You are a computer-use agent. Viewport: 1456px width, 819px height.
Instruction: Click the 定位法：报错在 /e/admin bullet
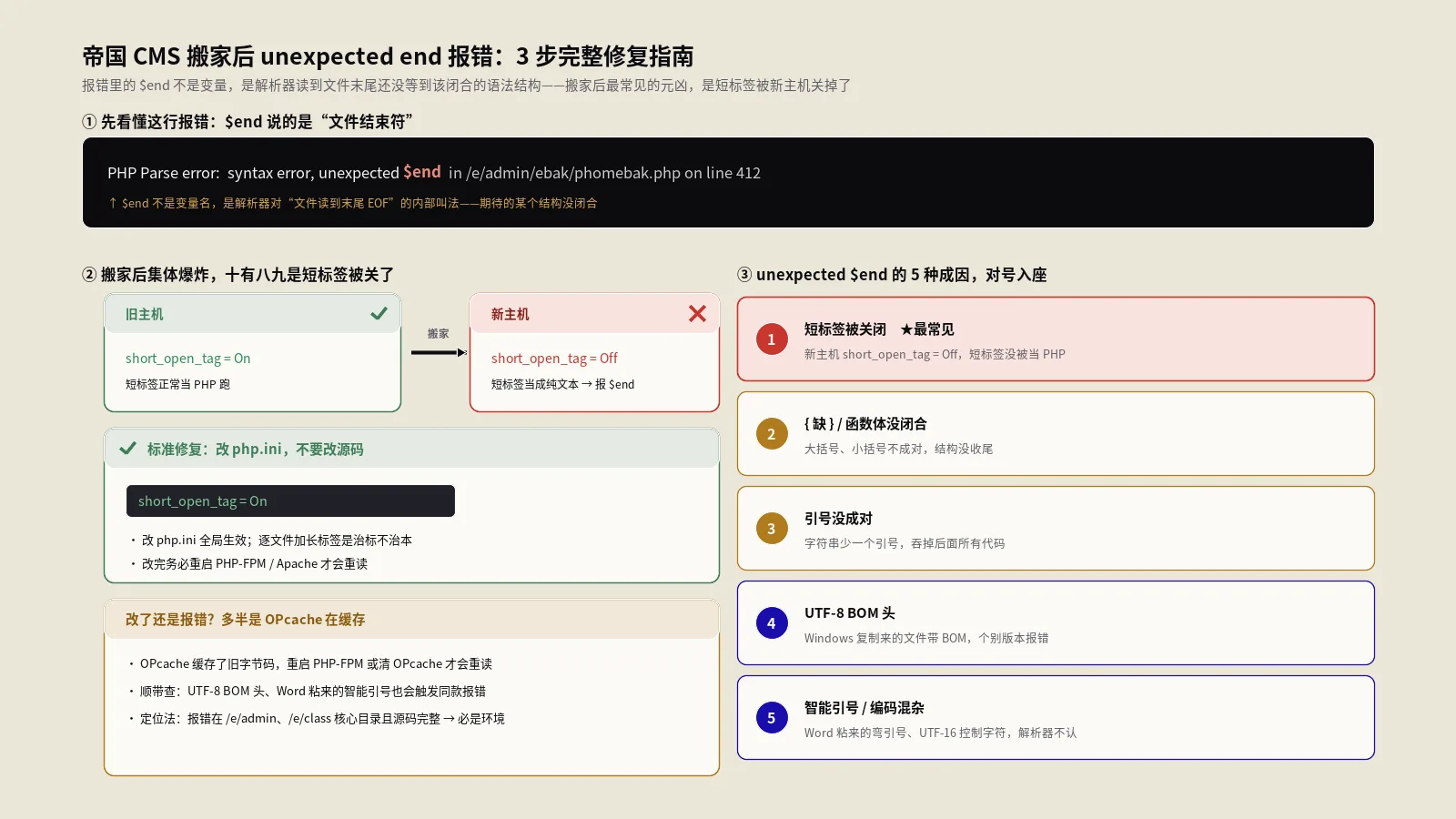tap(316, 719)
